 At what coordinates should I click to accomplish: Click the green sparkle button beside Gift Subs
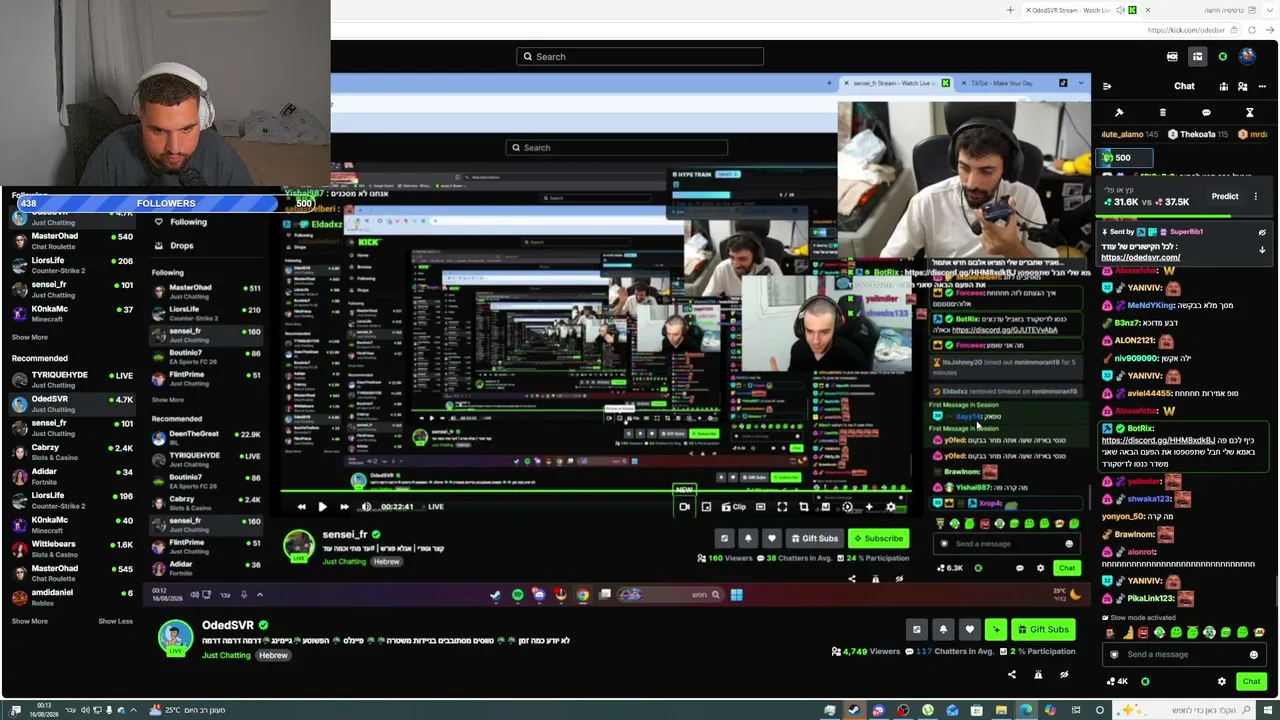[x=995, y=629]
